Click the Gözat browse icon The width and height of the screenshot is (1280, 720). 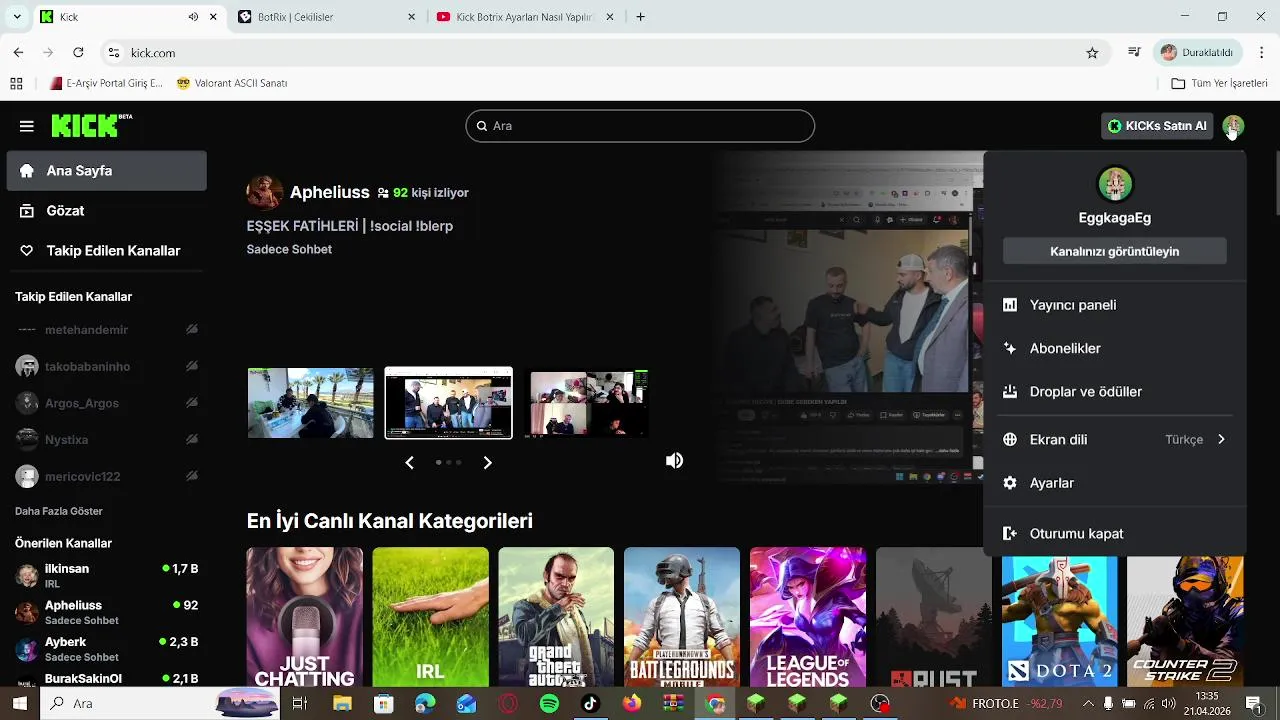click(27, 211)
